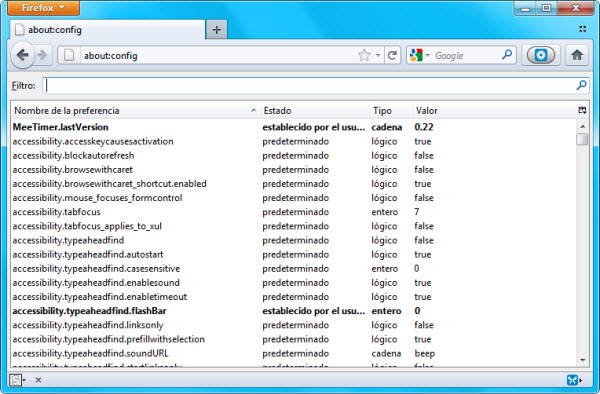Open the Firefox application menu button
Image resolution: width=600 pixels, height=394 pixels.
(x=43, y=8)
